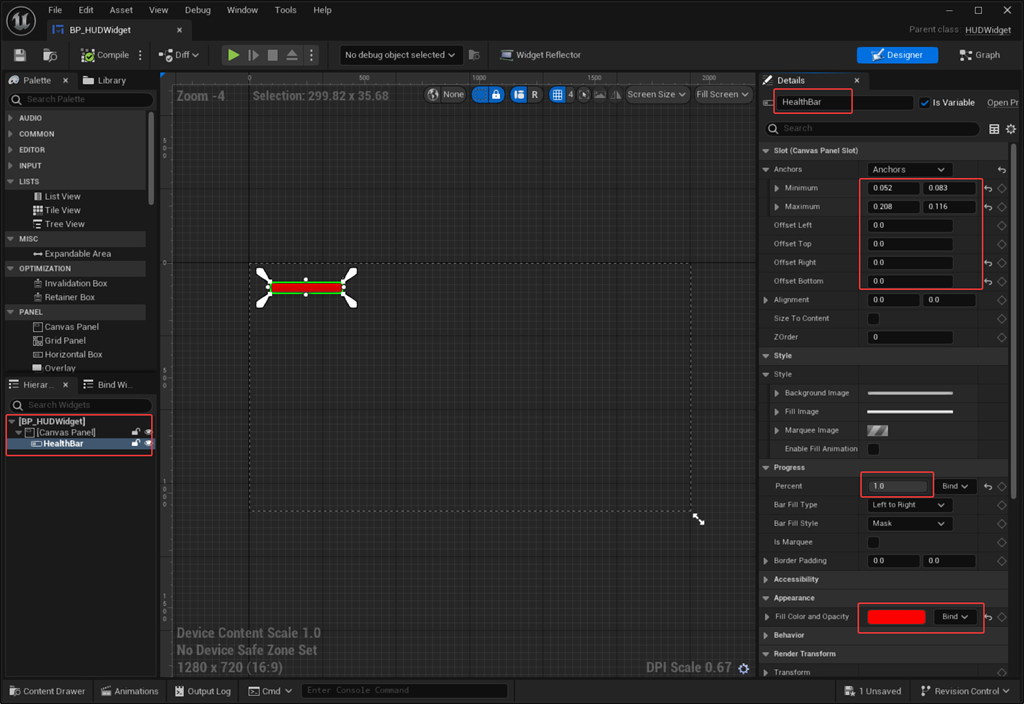
Task: Click the Browse to asset icon
Action: coord(50,55)
